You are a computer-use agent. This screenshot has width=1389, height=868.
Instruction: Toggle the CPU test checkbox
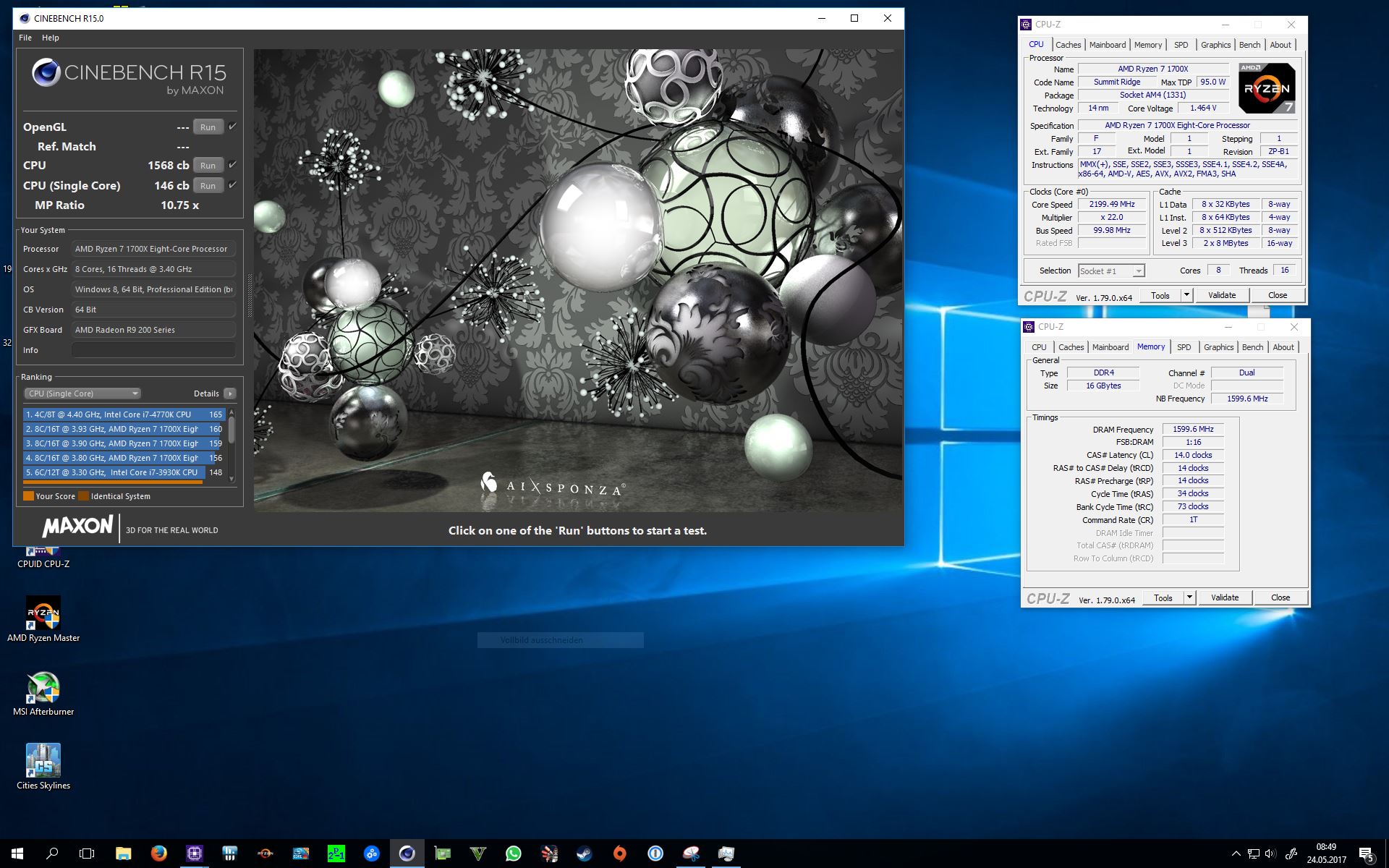[x=232, y=165]
